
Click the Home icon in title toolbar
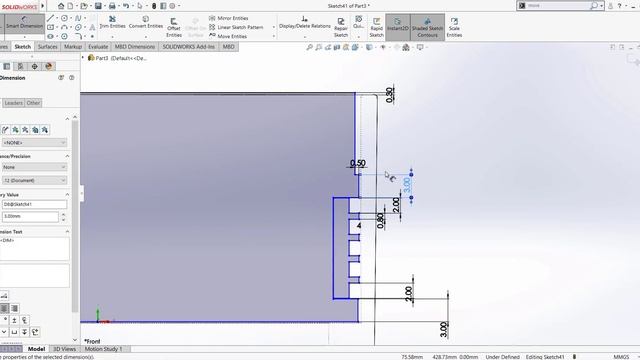[x=61, y=6]
